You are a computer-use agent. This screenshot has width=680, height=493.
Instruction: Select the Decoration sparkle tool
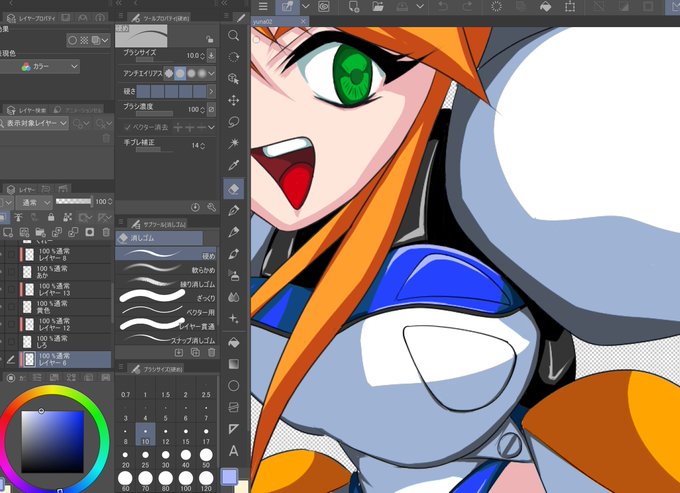point(233,319)
